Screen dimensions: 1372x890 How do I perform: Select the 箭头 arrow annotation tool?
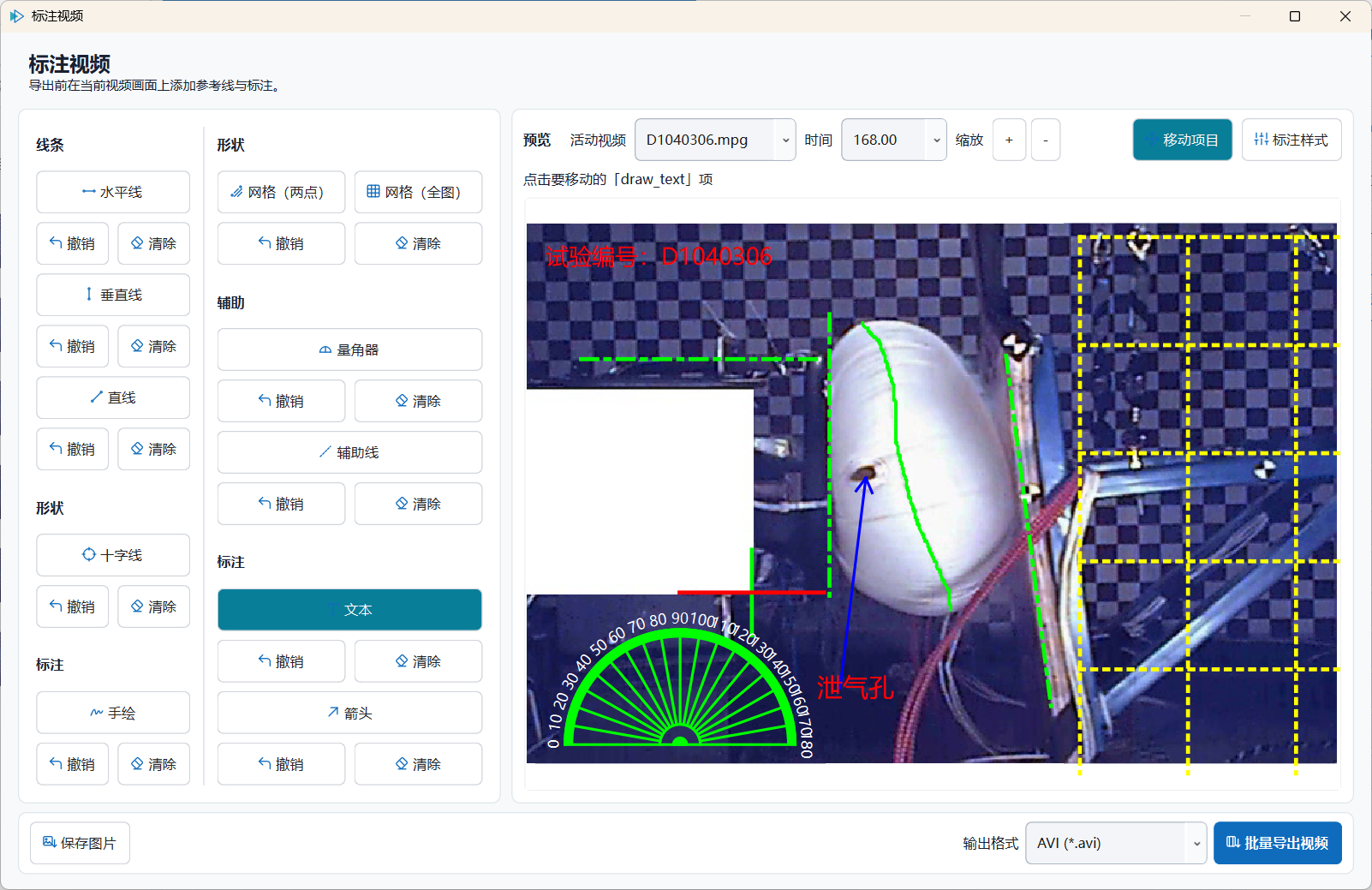349,713
